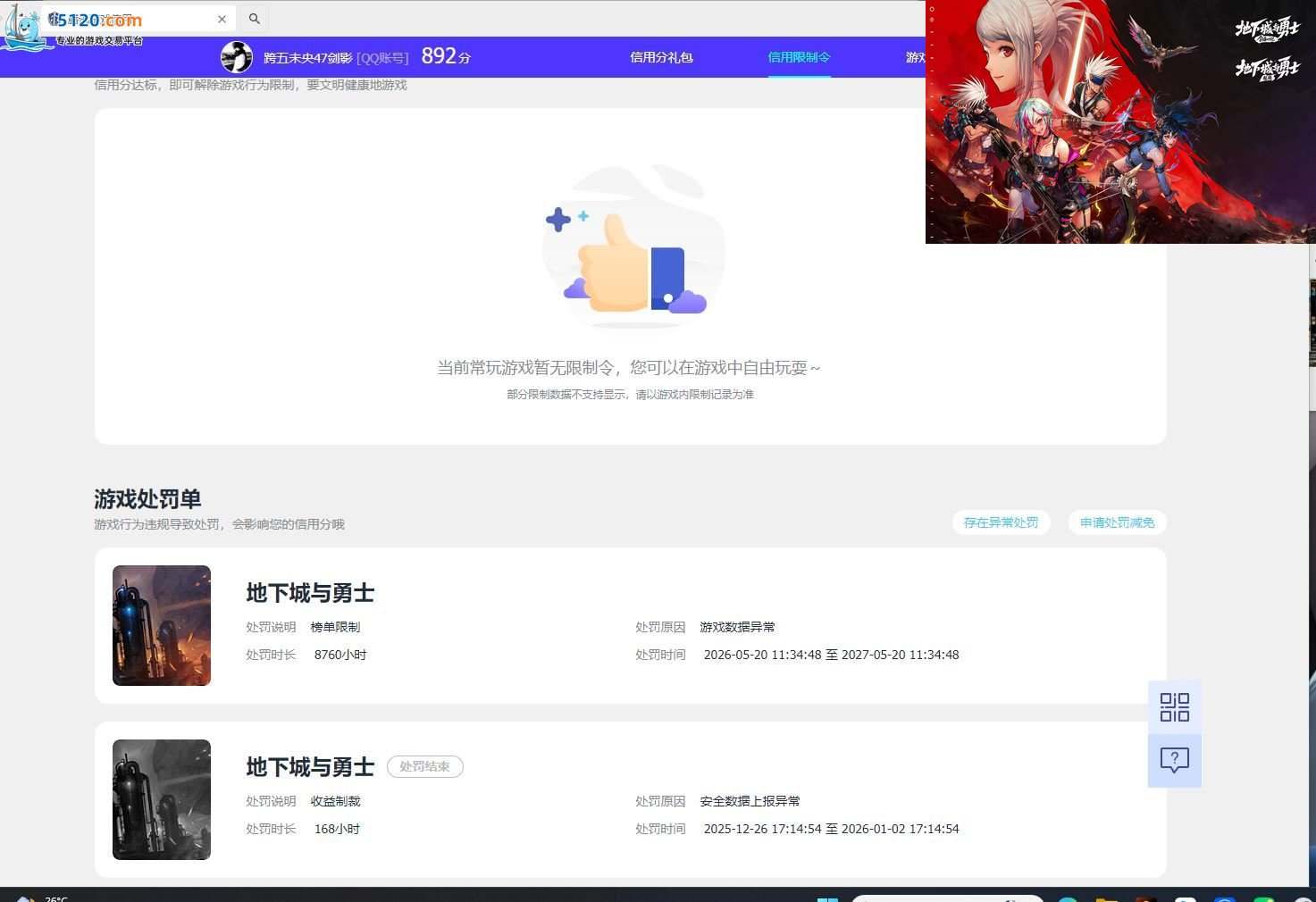Click the Dungeon Fighter artwork overlay window
Screen dimensions: 1316x902
pos(1120,121)
